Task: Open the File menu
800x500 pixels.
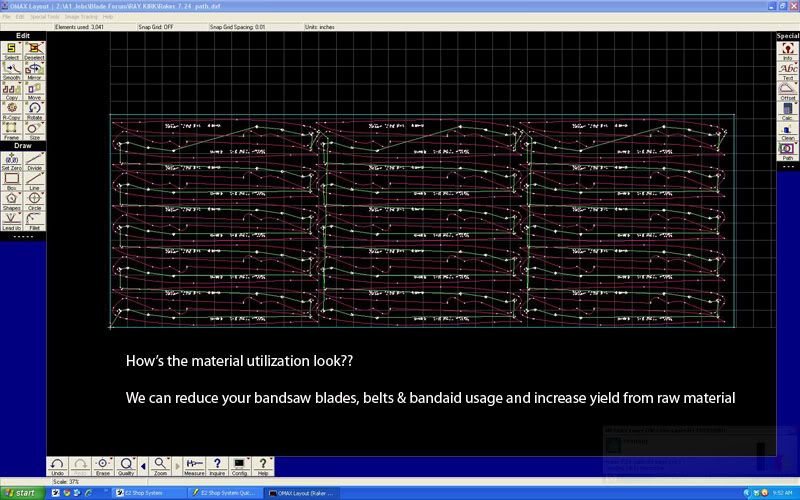Action: [6, 17]
